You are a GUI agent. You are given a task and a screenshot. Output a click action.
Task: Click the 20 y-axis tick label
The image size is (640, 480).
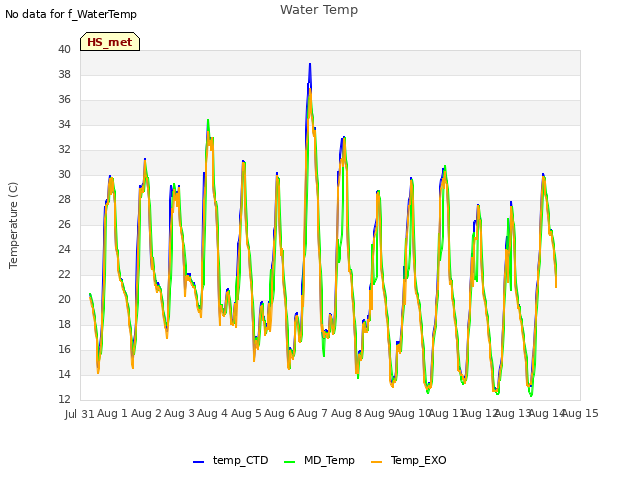coord(64,300)
